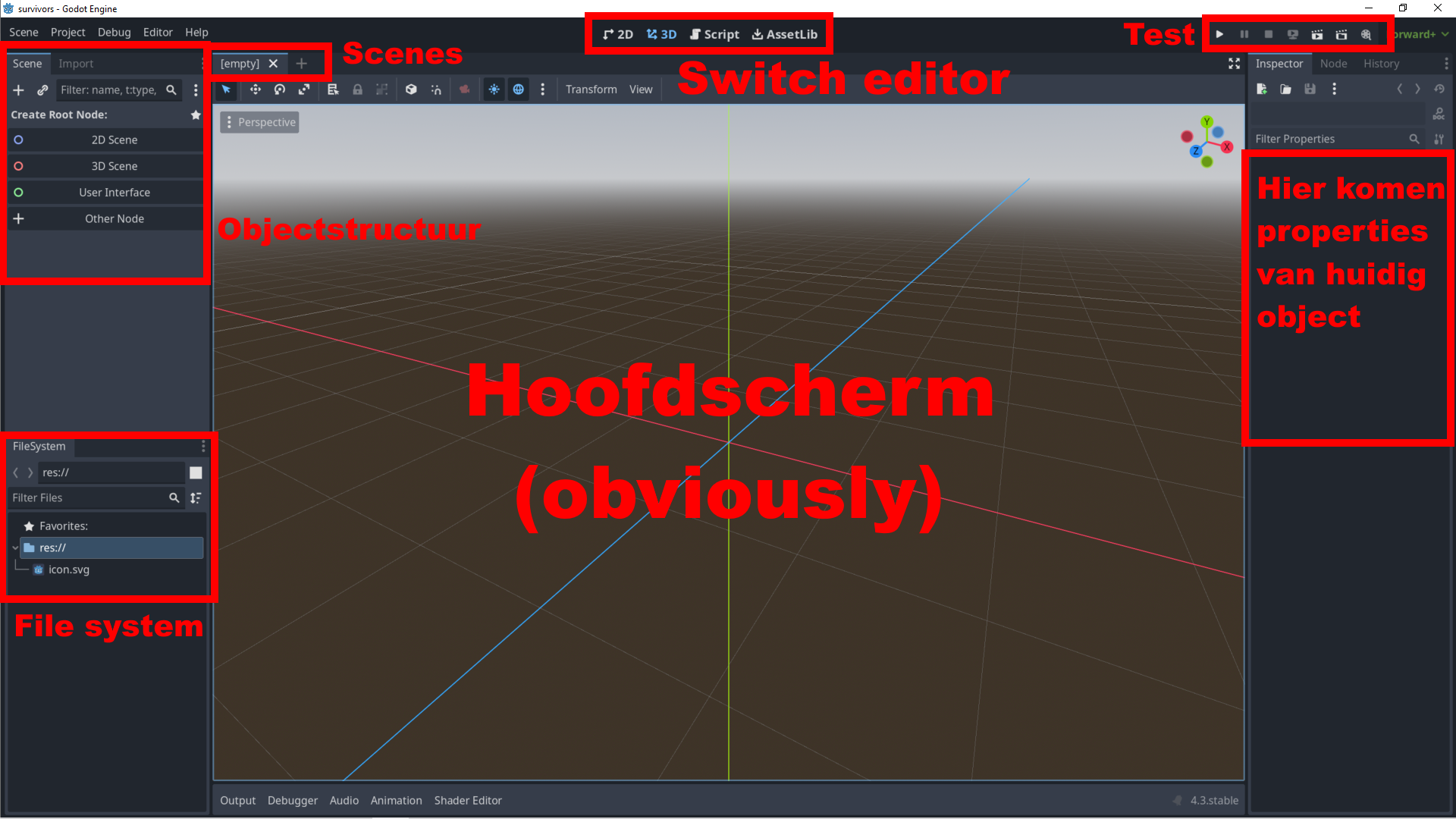
Task: Select the Rotate mode tool
Action: point(280,89)
